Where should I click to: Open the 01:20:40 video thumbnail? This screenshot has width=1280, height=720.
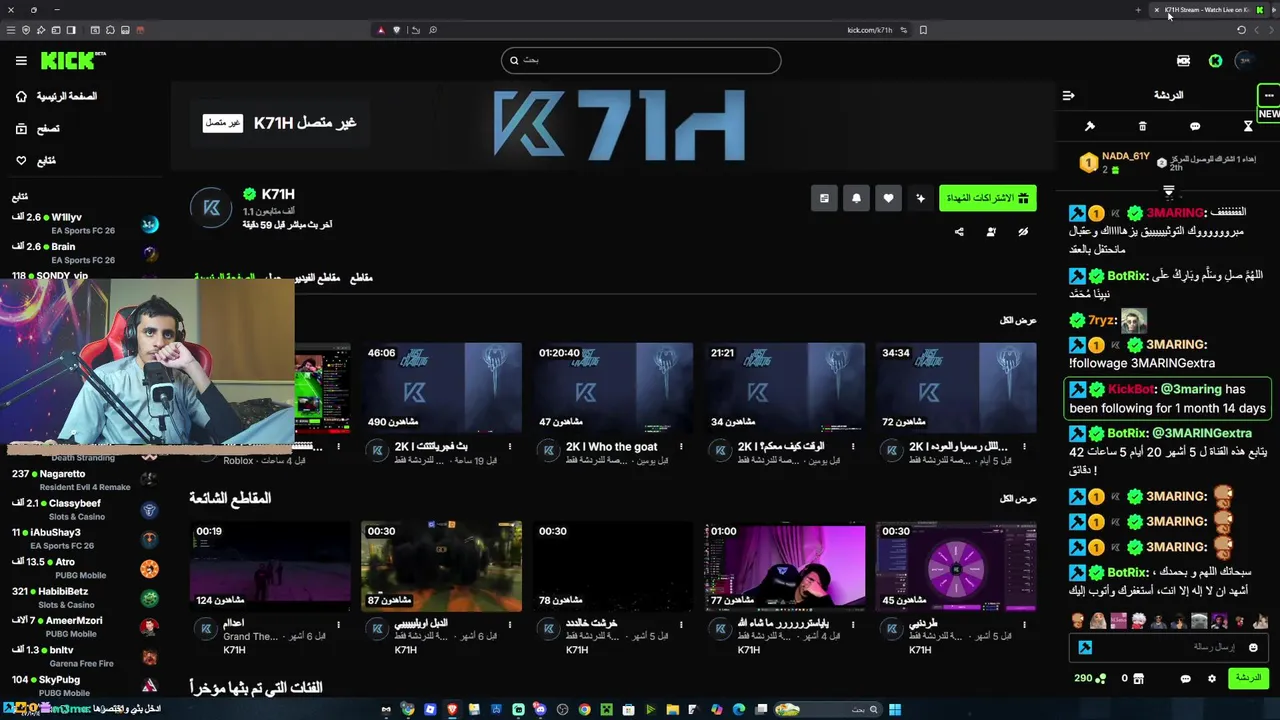(x=613, y=388)
